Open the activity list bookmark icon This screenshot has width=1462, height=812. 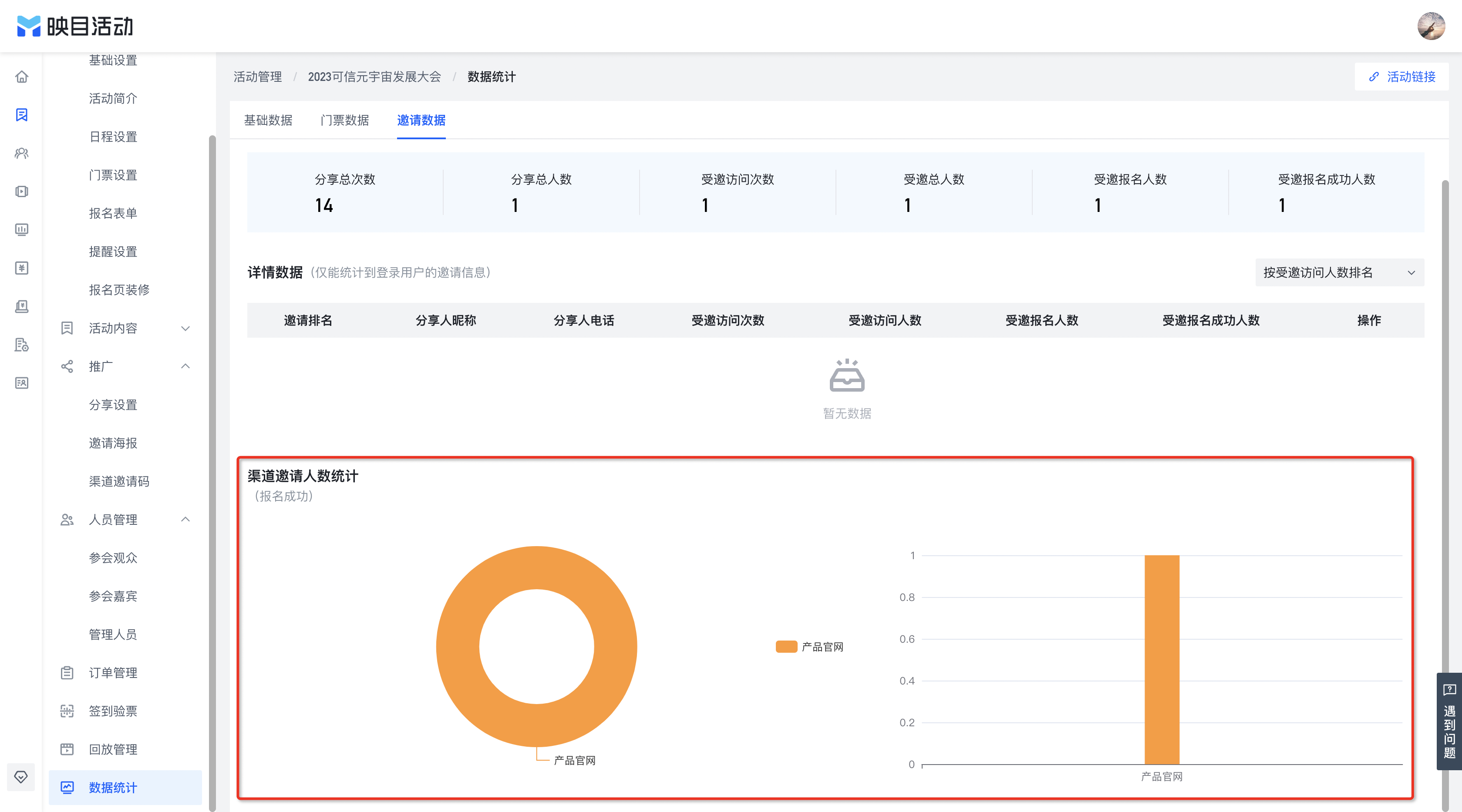[x=22, y=114]
